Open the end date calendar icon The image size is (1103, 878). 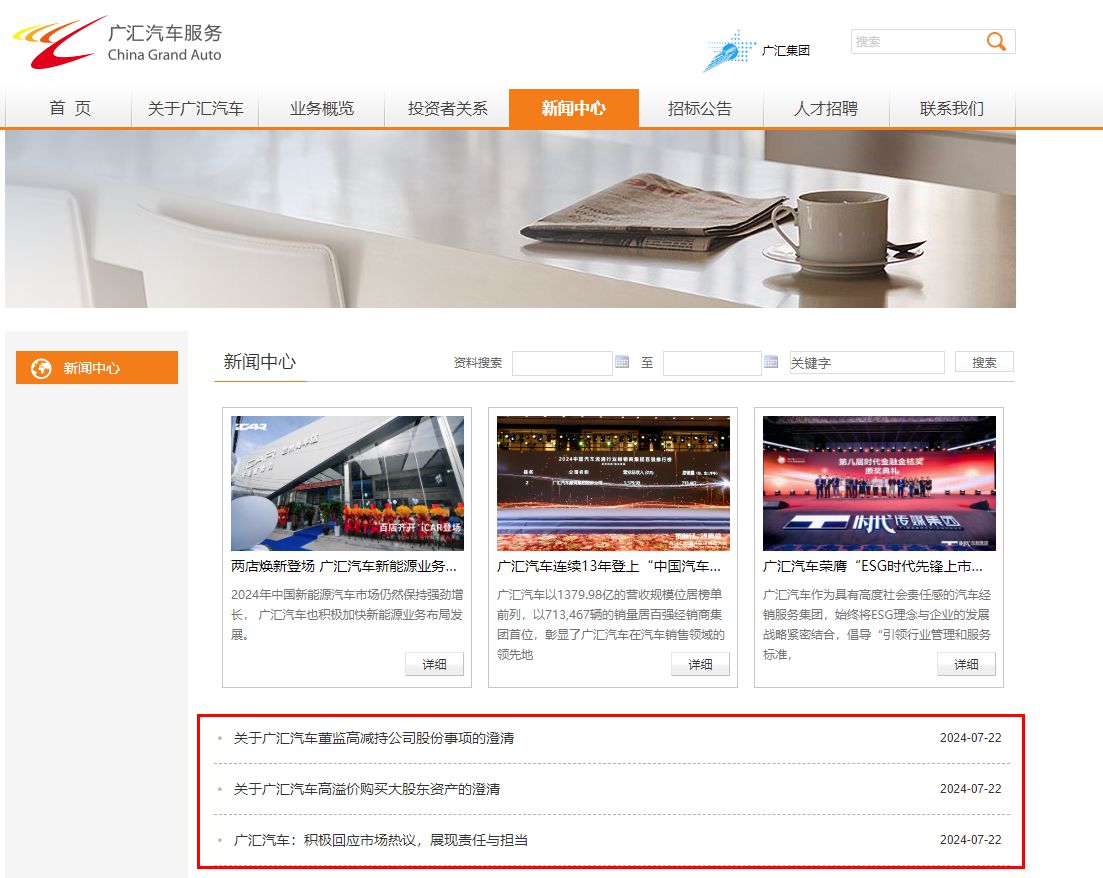771,362
